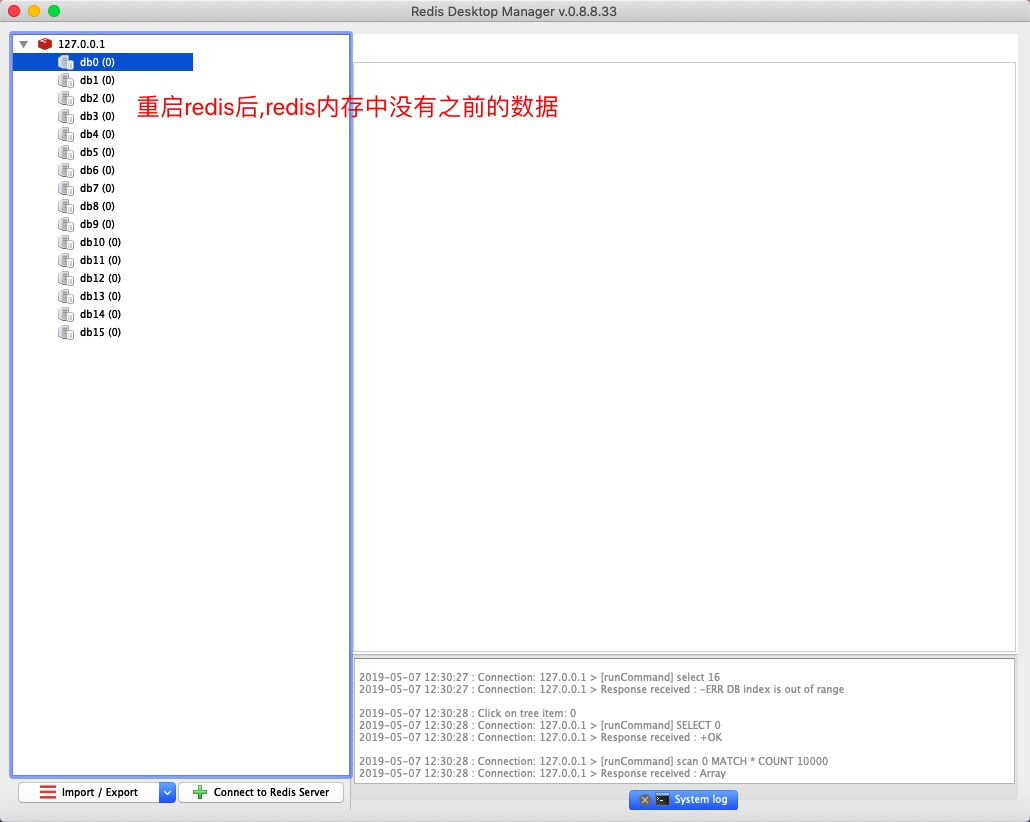Pick the db7 (0) entry

point(97,188)
